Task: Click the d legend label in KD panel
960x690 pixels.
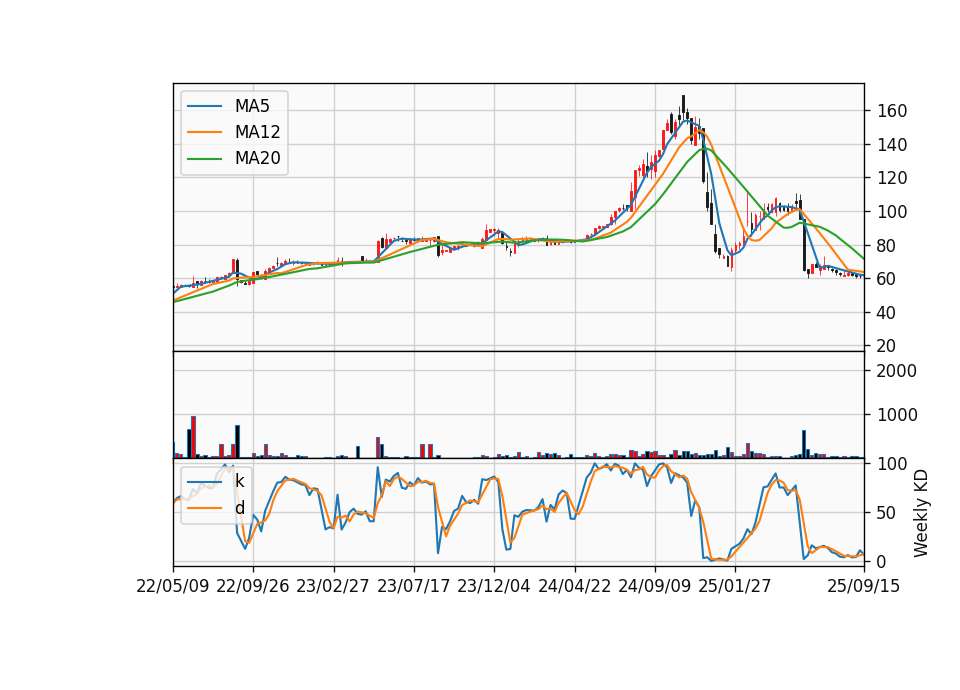Action: tap(239, 508)
